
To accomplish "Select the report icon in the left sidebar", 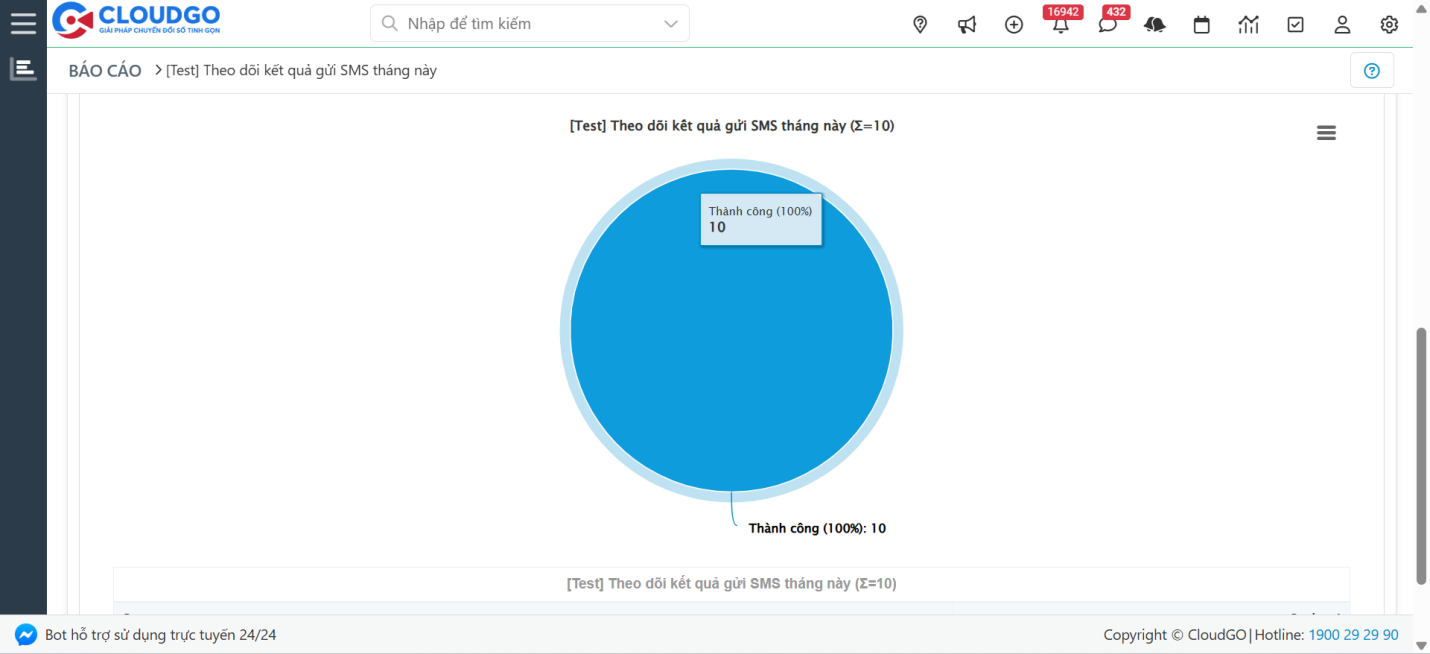I will click(x=23, y=68).
